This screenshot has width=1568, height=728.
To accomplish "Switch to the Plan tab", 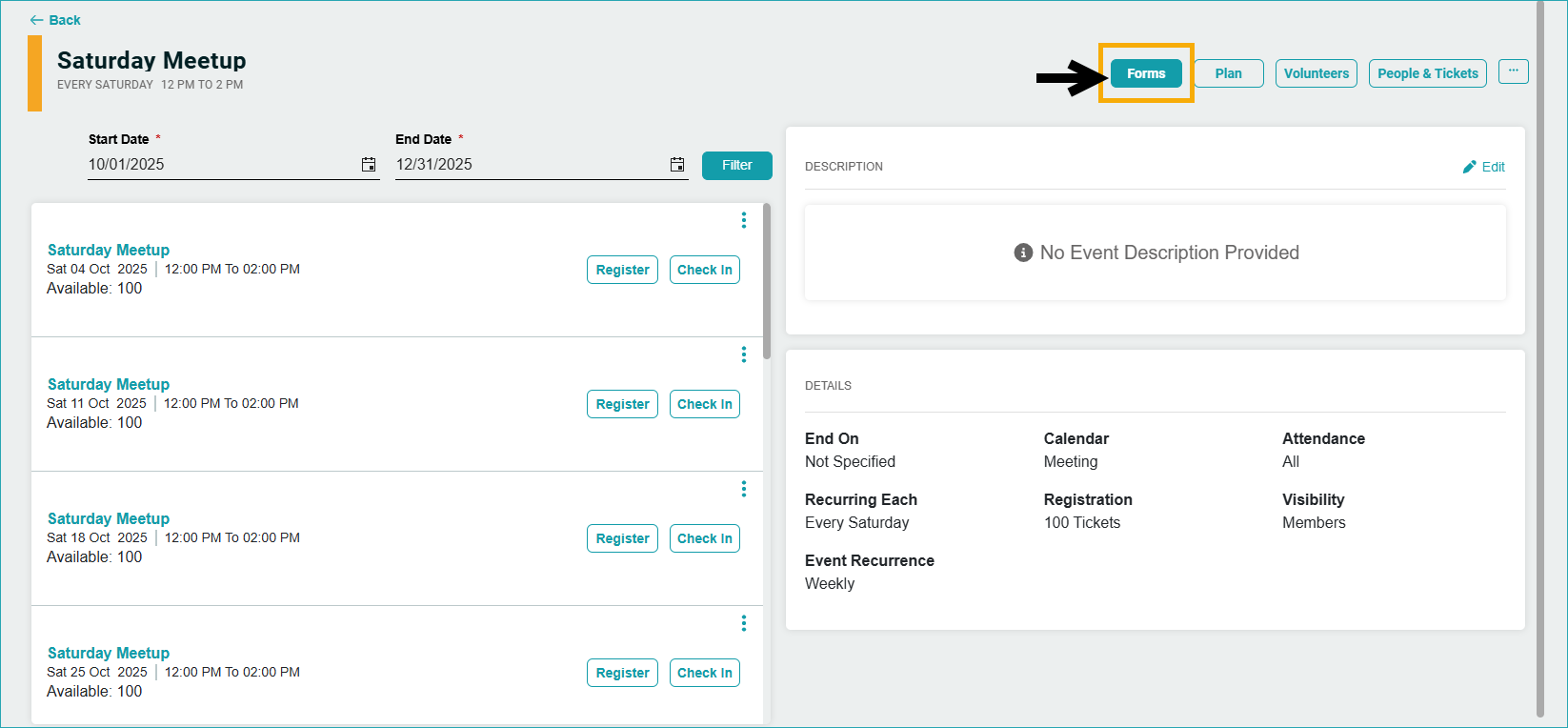I will coord(1228,73).
